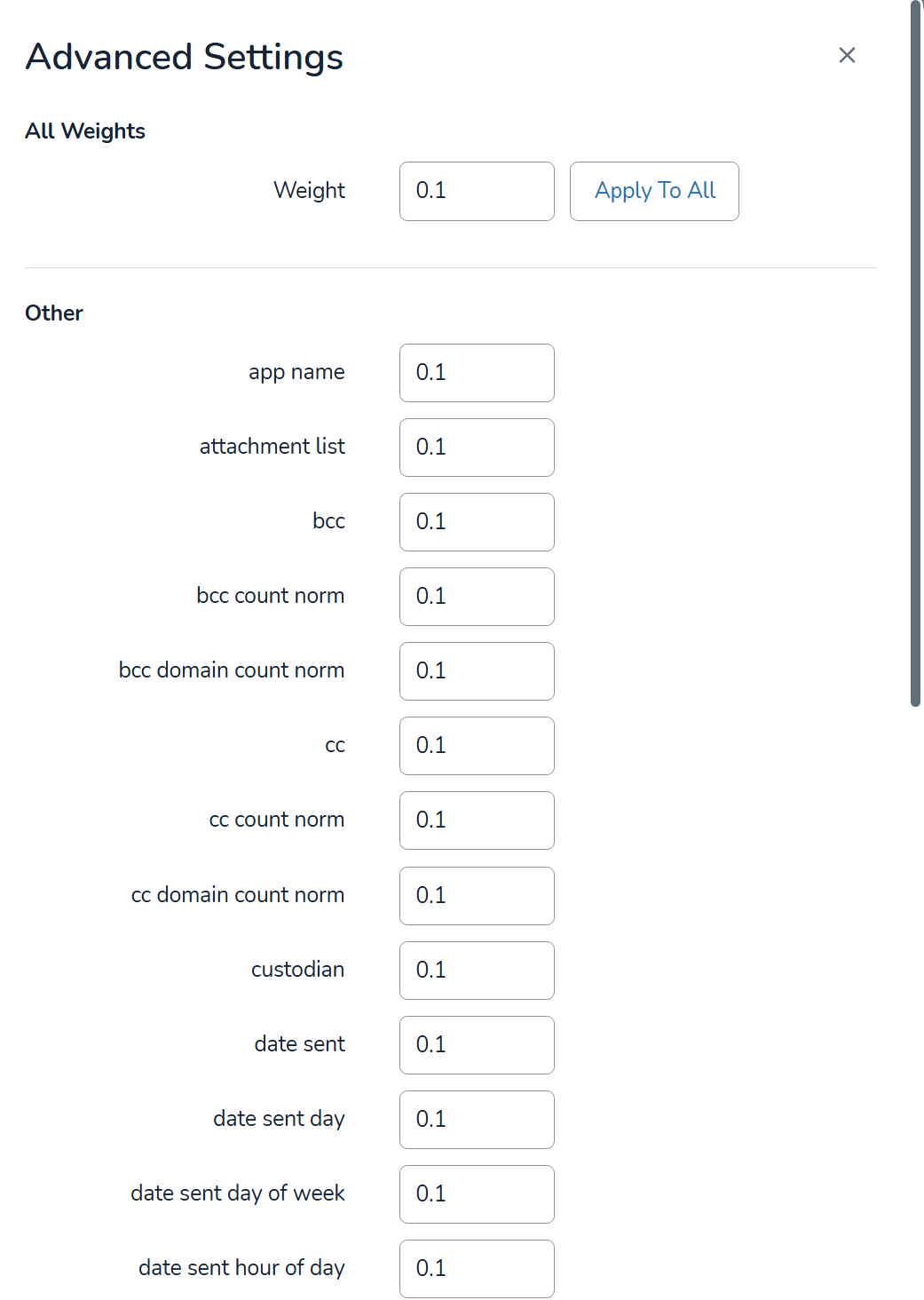Viewport: 924px width, 1300px height.
Task: Edit the date sent weight value
Action: pos(477,1045)
